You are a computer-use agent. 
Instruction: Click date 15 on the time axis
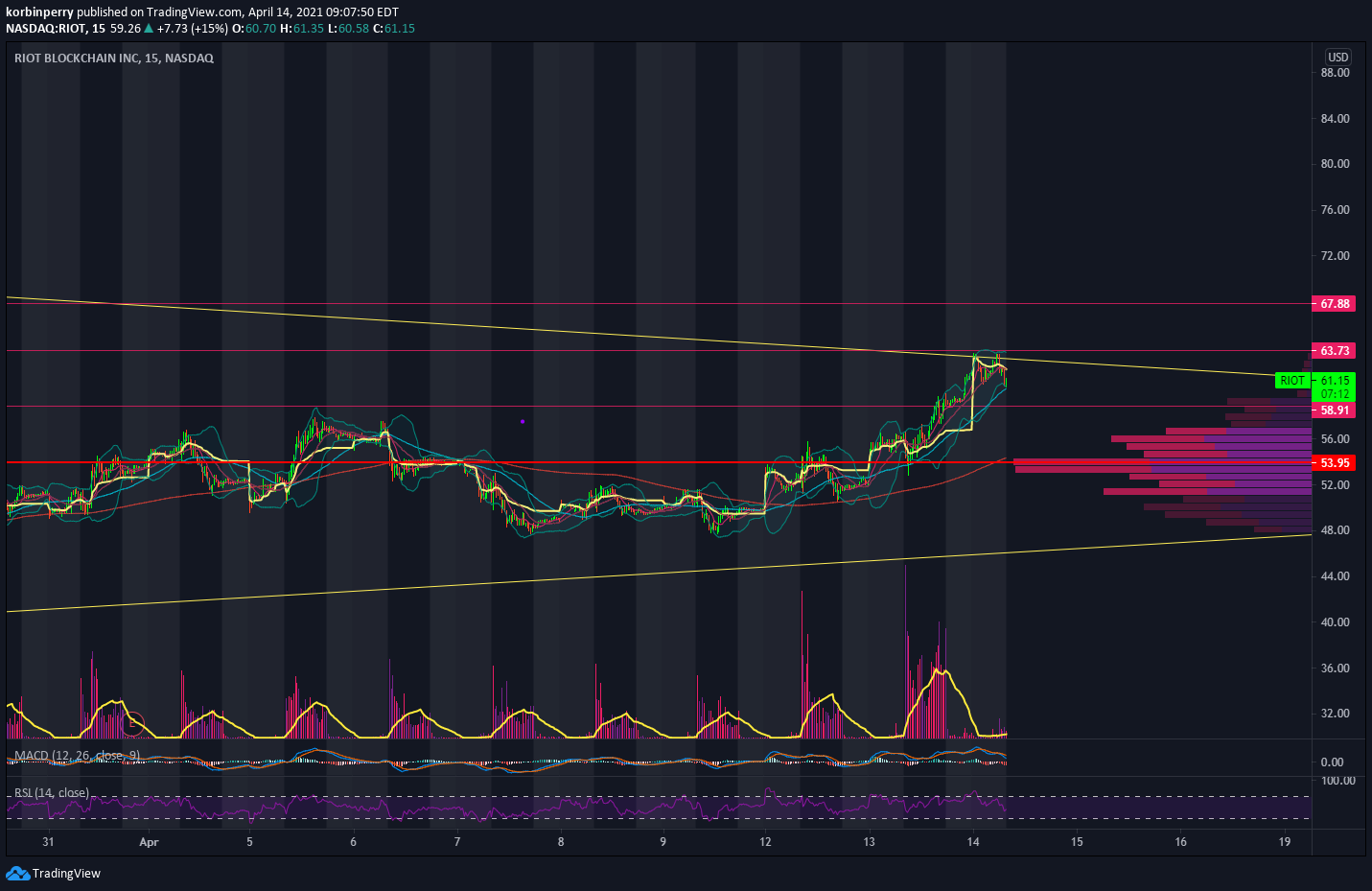(x=1077, y=842)
